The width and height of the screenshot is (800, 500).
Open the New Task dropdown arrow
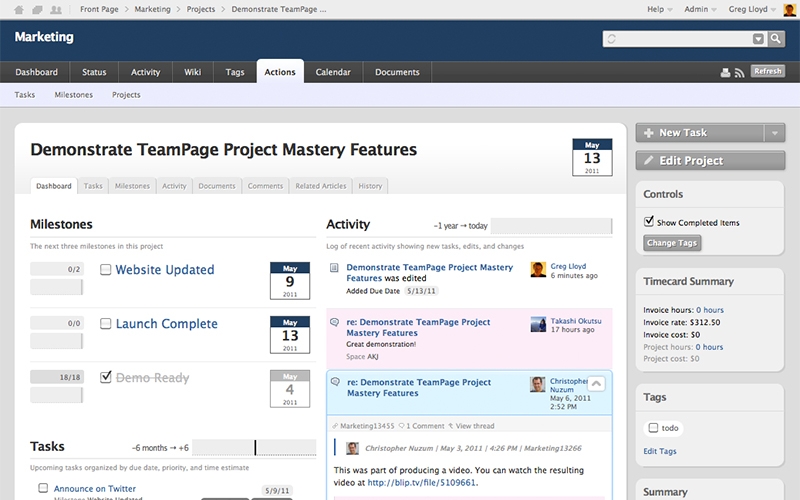click(773, 133)
